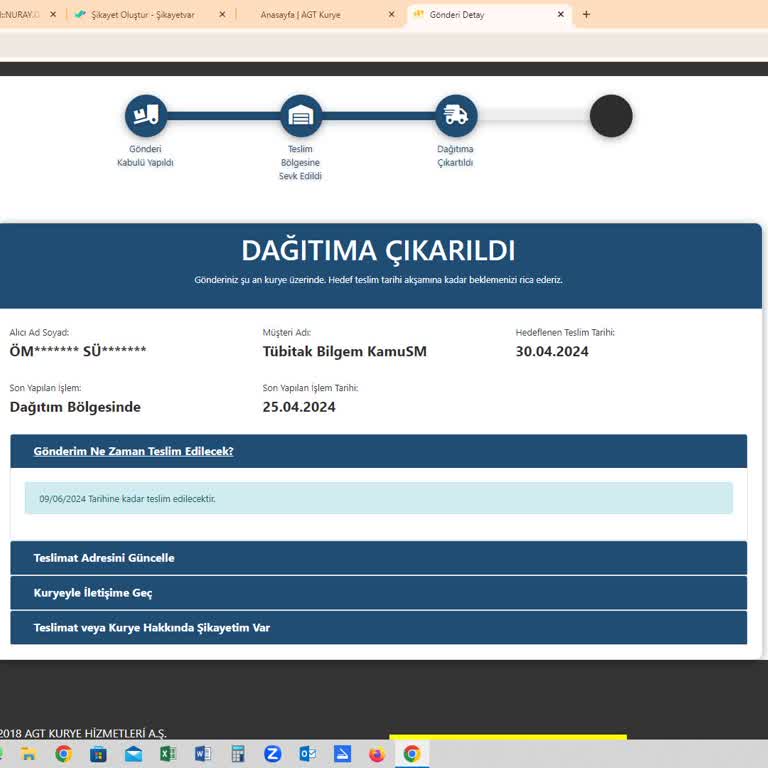
Task: Open File Explorer from the taskbar
Action: click(29, 754)
